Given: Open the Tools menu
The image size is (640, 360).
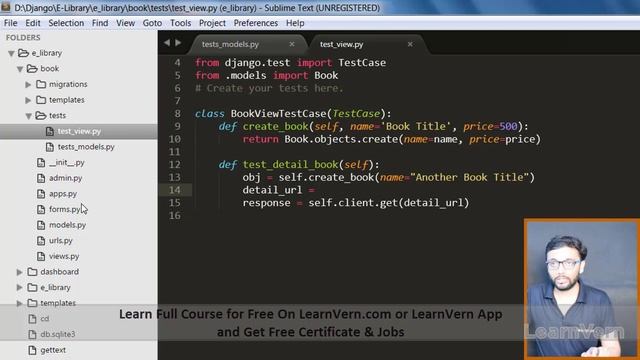Looking at the screenshot, I should point(180,23).
